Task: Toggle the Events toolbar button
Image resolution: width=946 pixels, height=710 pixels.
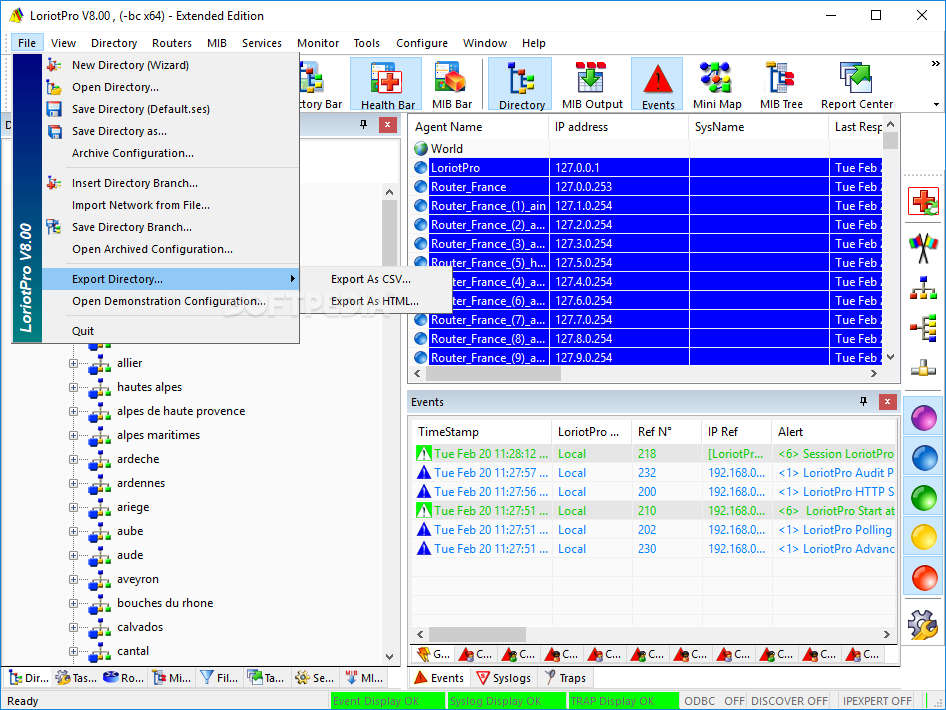Action: [657, 84]
